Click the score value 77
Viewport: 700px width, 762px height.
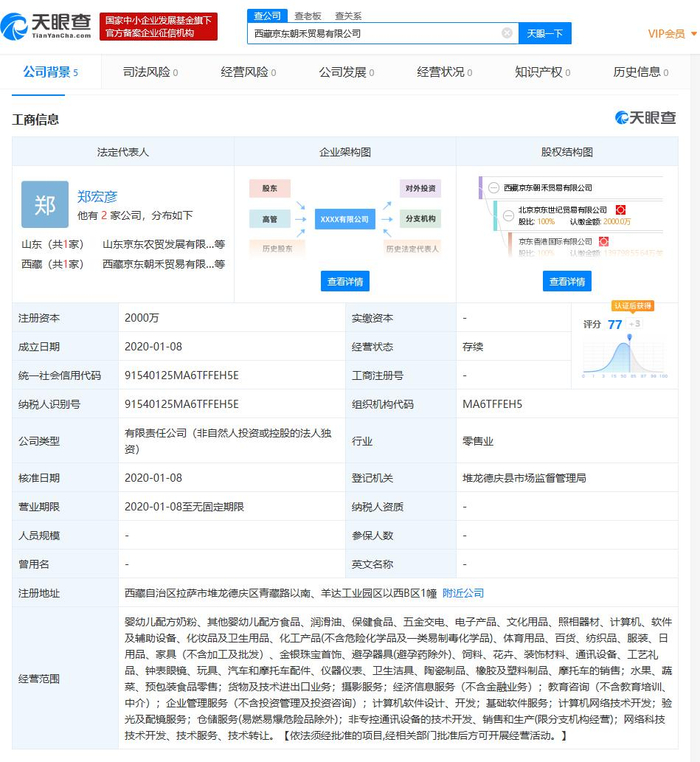(x=614, y=324)
